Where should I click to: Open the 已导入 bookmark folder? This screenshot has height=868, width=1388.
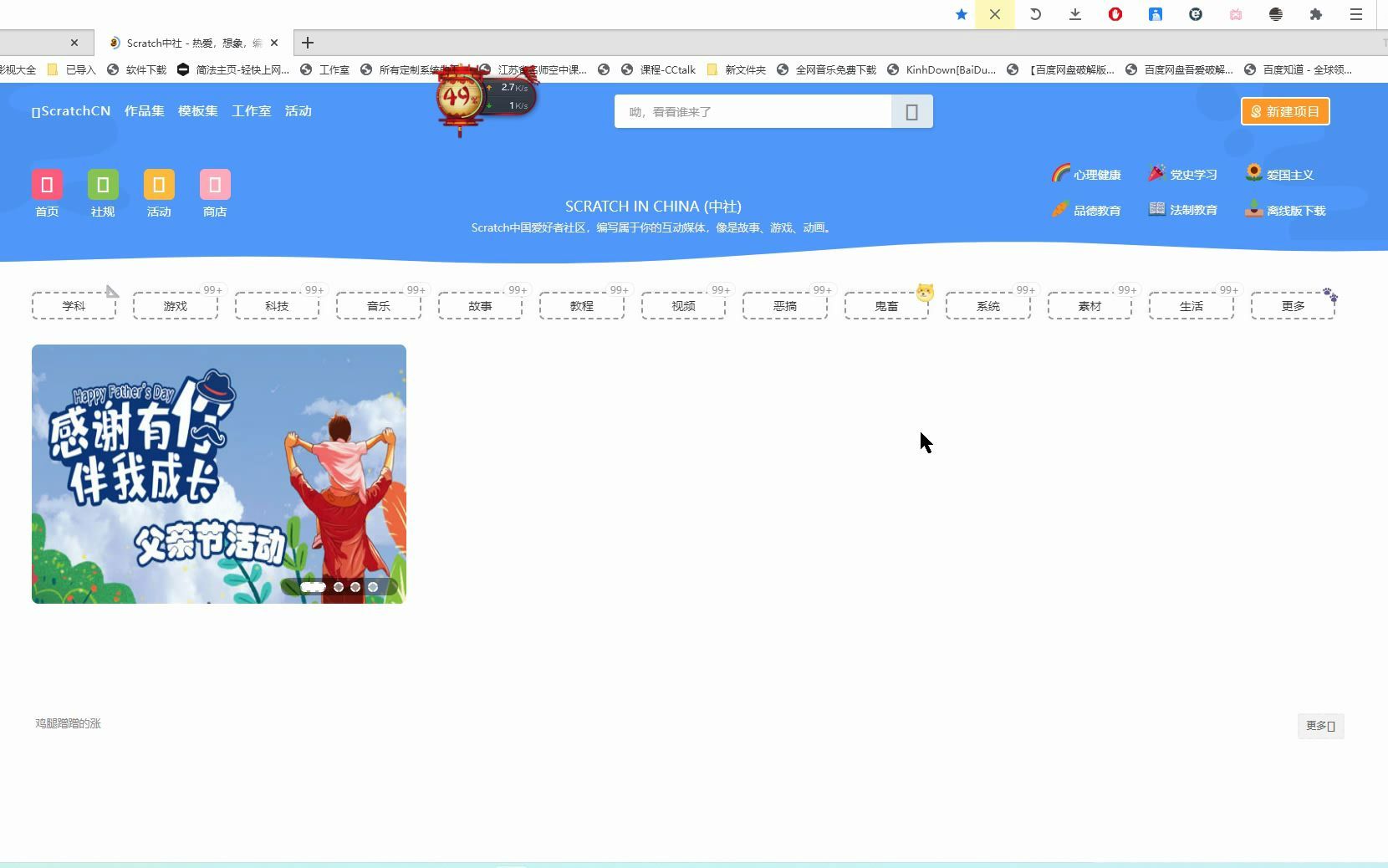[72, 69]
